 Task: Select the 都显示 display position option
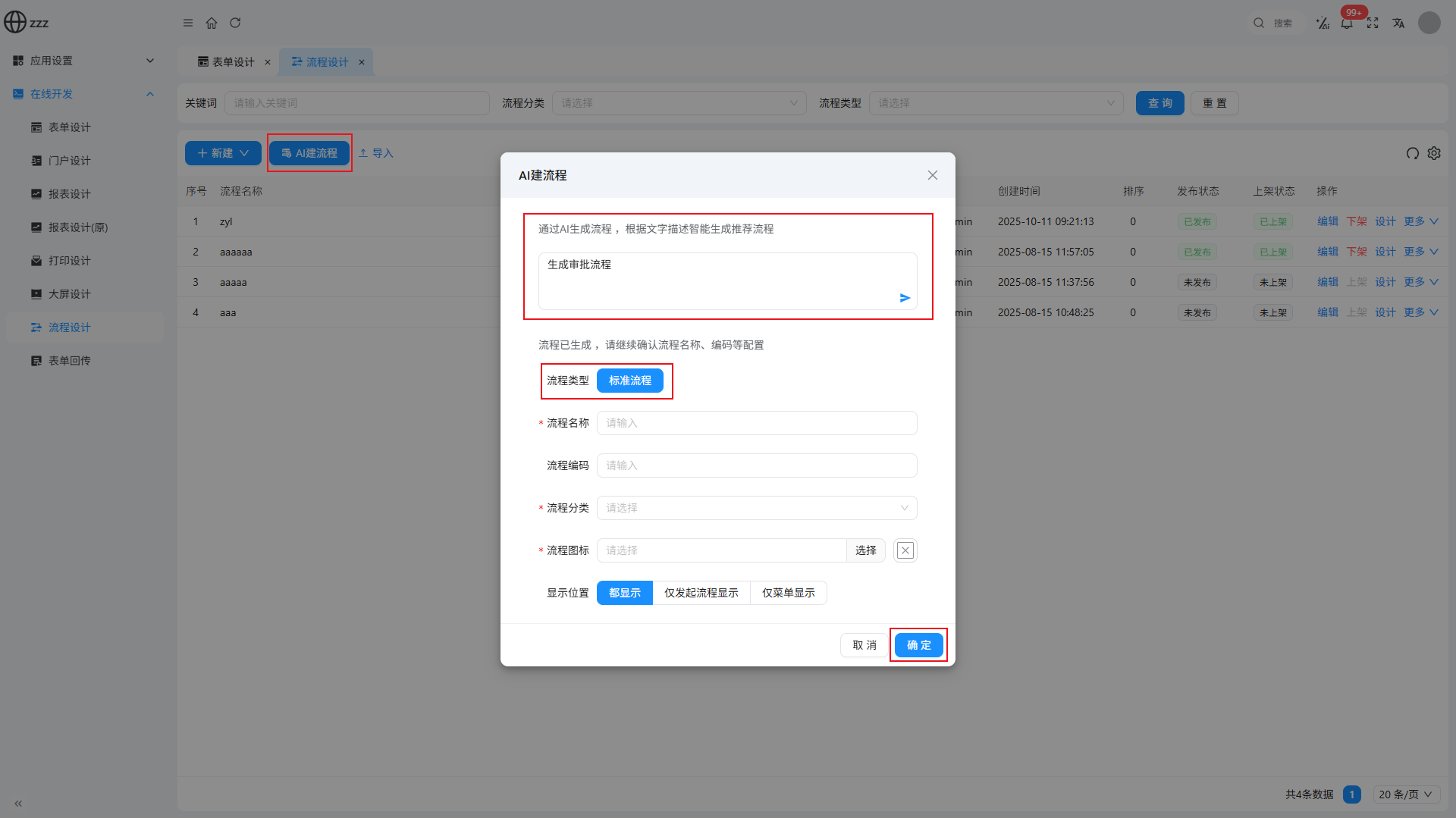click(624, 593)
